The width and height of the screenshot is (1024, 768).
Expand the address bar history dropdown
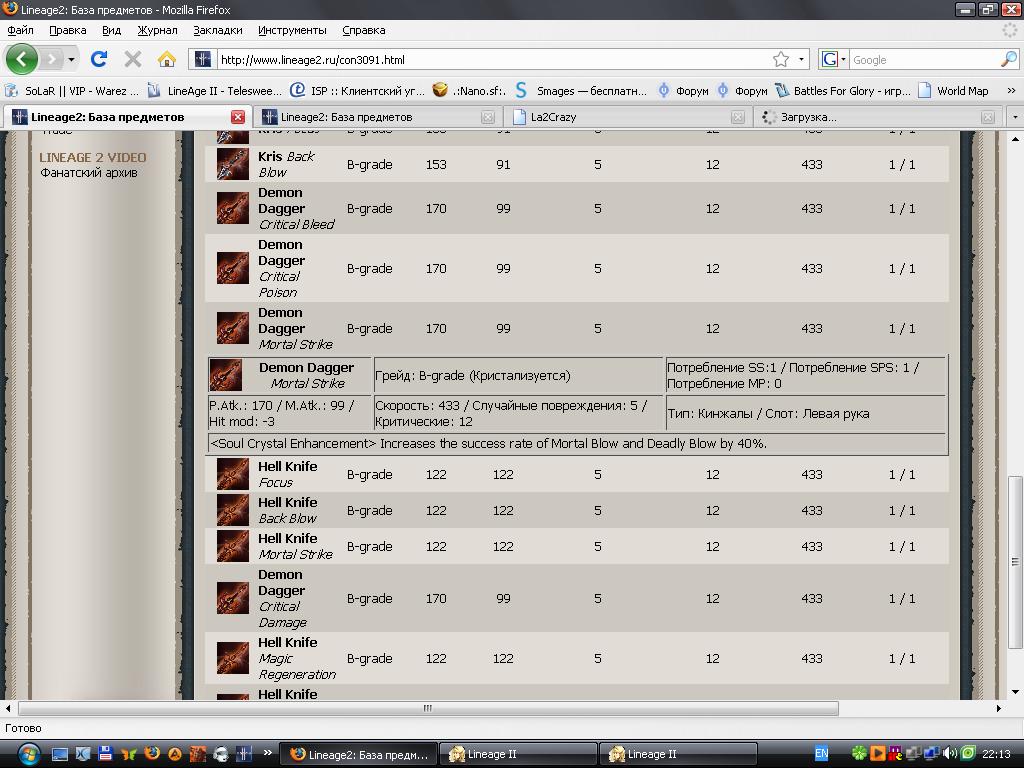(801, 59)
